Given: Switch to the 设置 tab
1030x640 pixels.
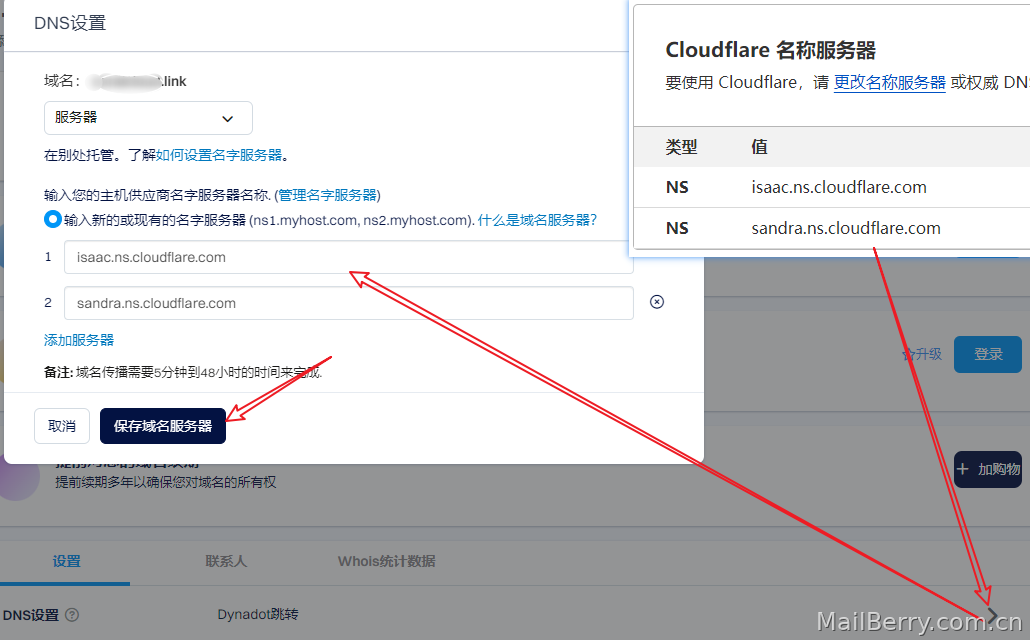Looking at the screenshot, I should point(66,561).
